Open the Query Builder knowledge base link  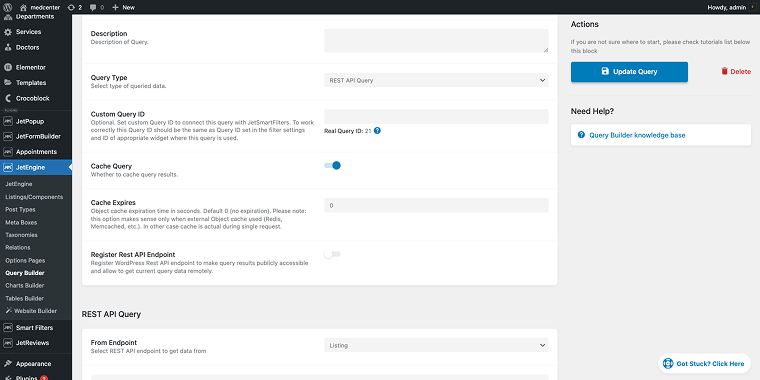637,135
